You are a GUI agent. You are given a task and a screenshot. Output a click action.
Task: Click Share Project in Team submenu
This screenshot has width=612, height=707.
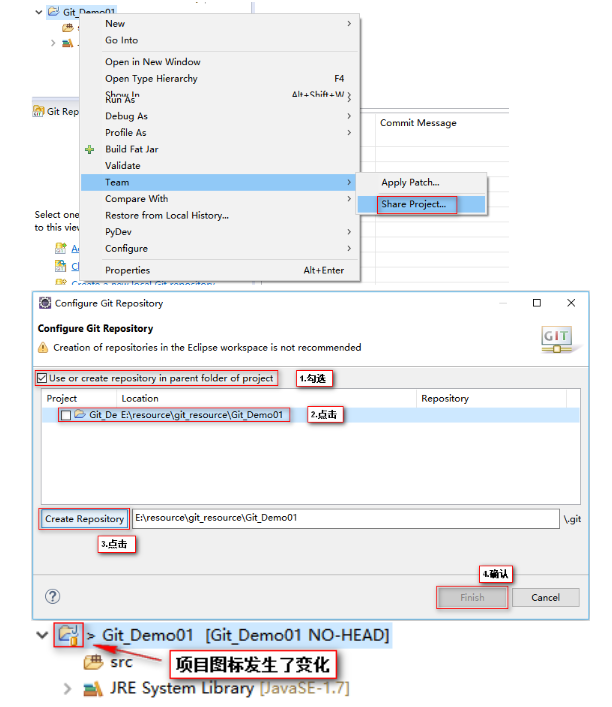coord(421,204)
